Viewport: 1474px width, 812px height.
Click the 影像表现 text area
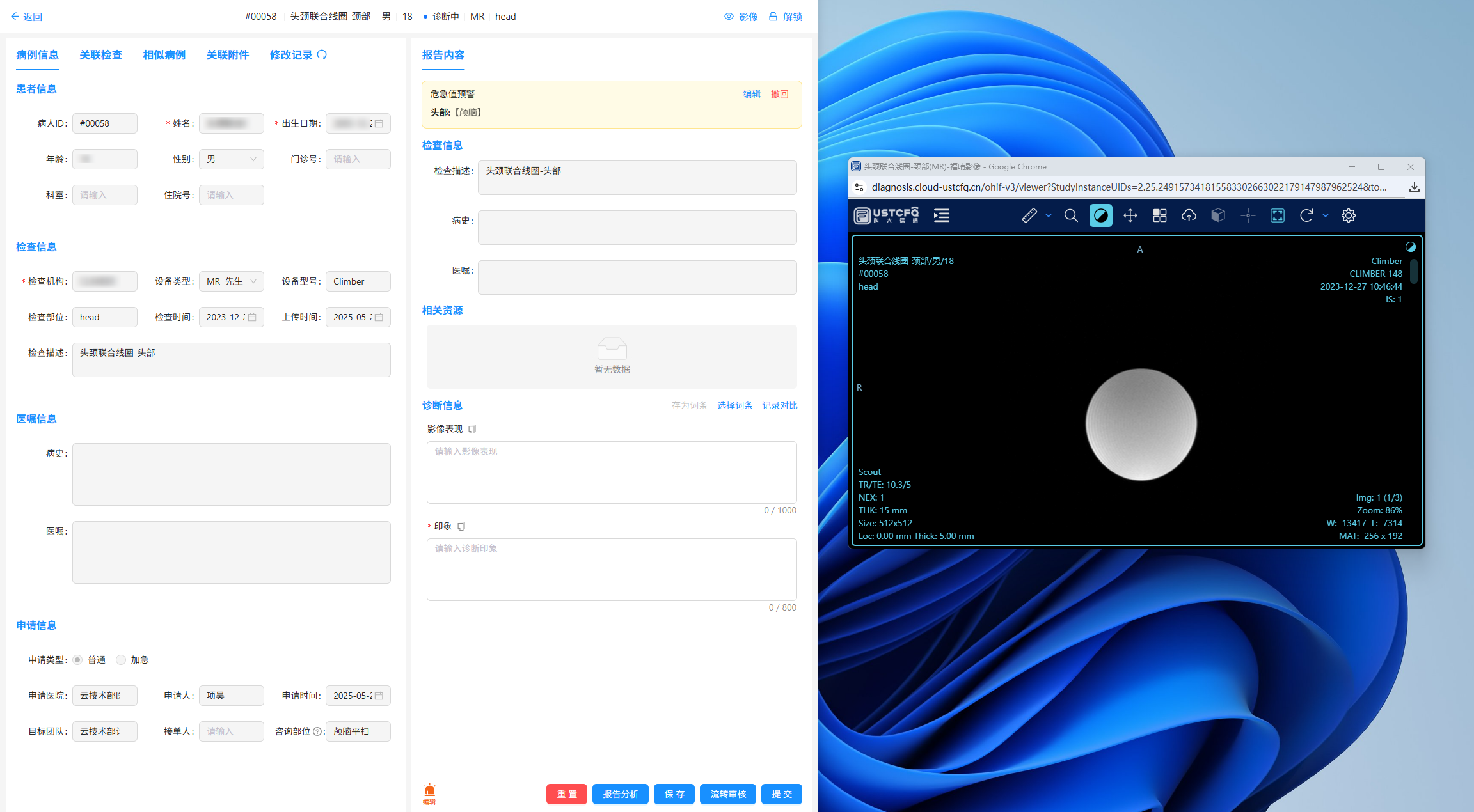611,472
